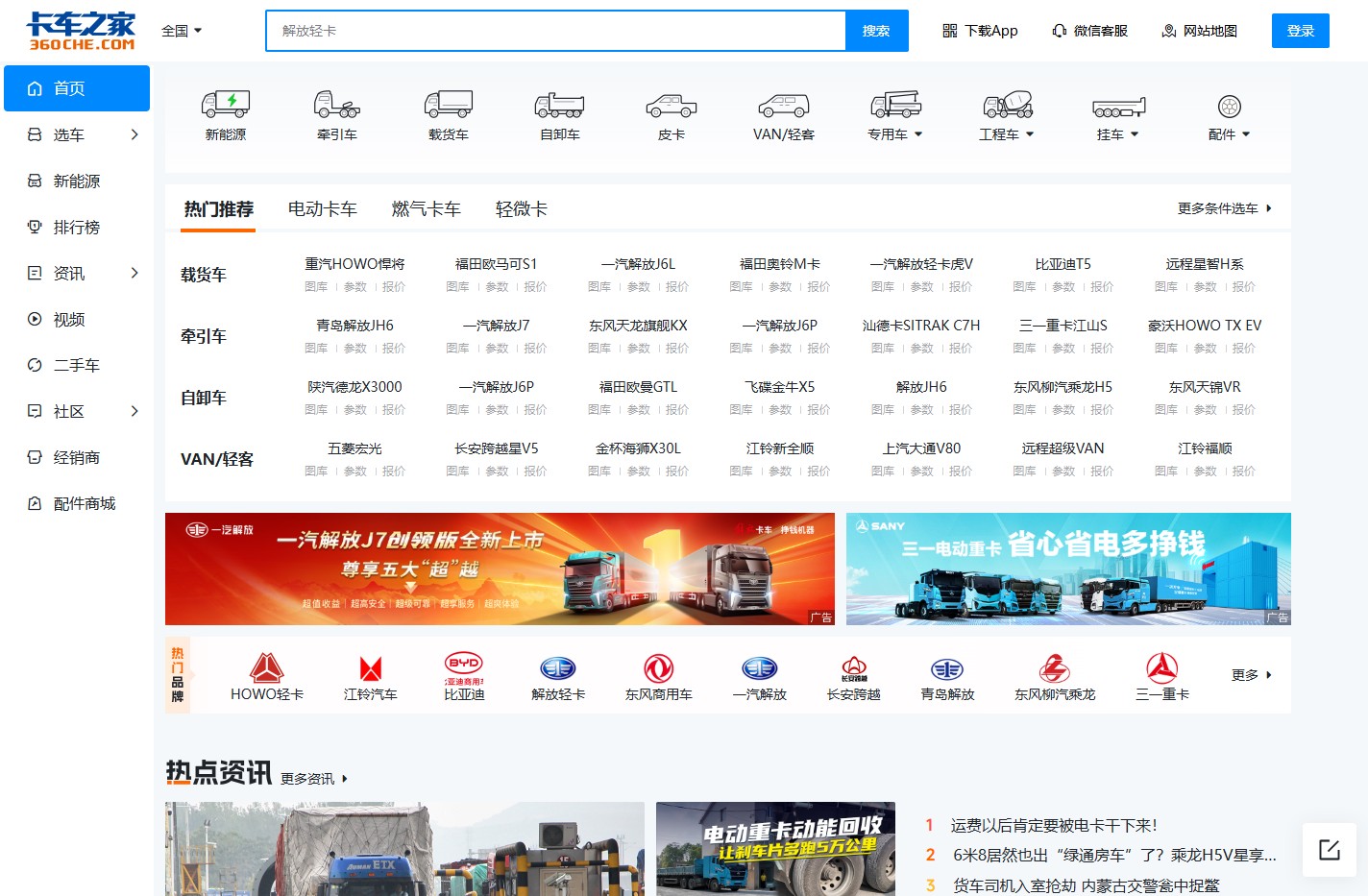The image size is (1368, 896).
Task: Open 五菱宏光 model link
Action: click(x=354, y=448)
